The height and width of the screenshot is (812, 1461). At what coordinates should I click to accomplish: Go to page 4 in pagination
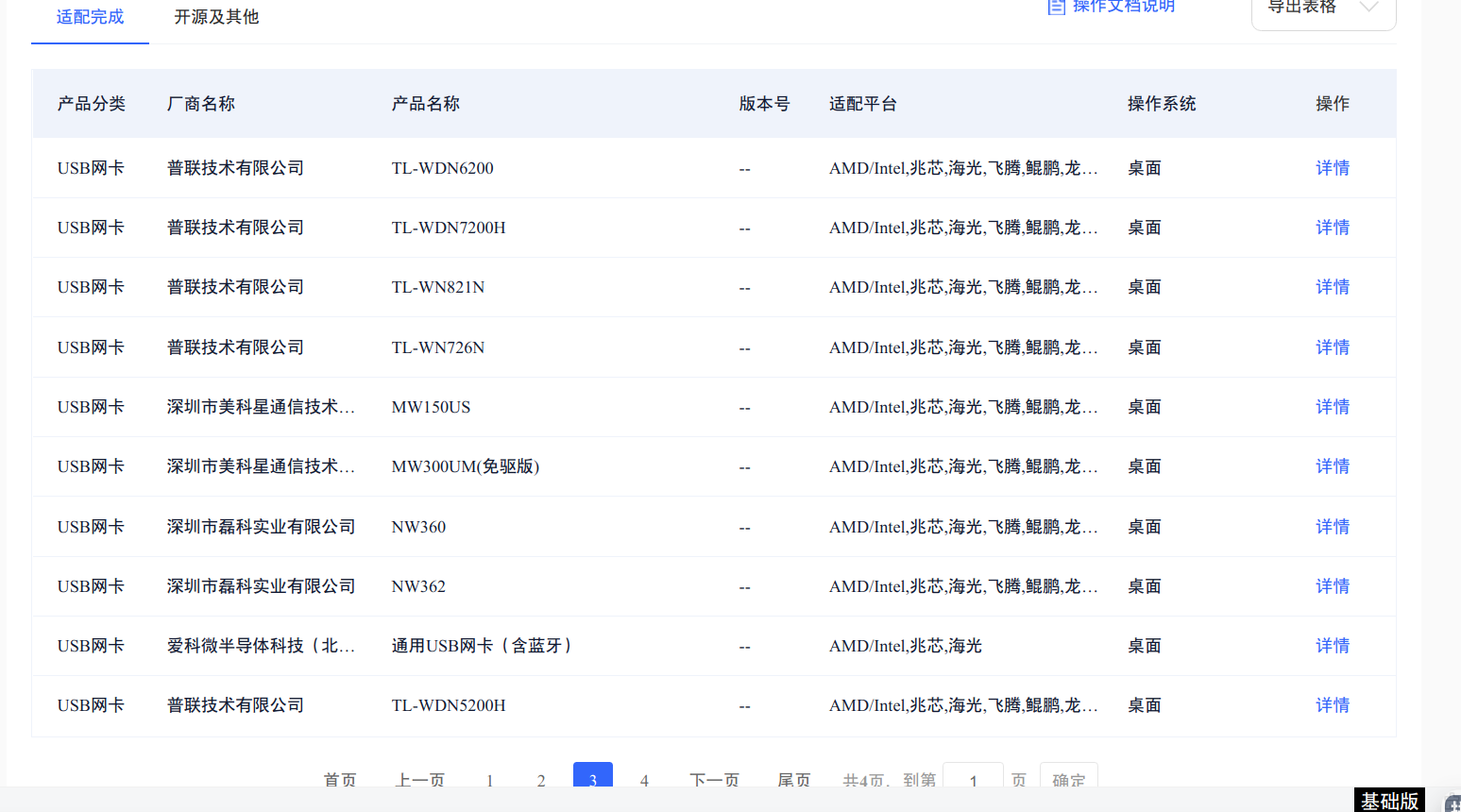(x=644, y=780)
